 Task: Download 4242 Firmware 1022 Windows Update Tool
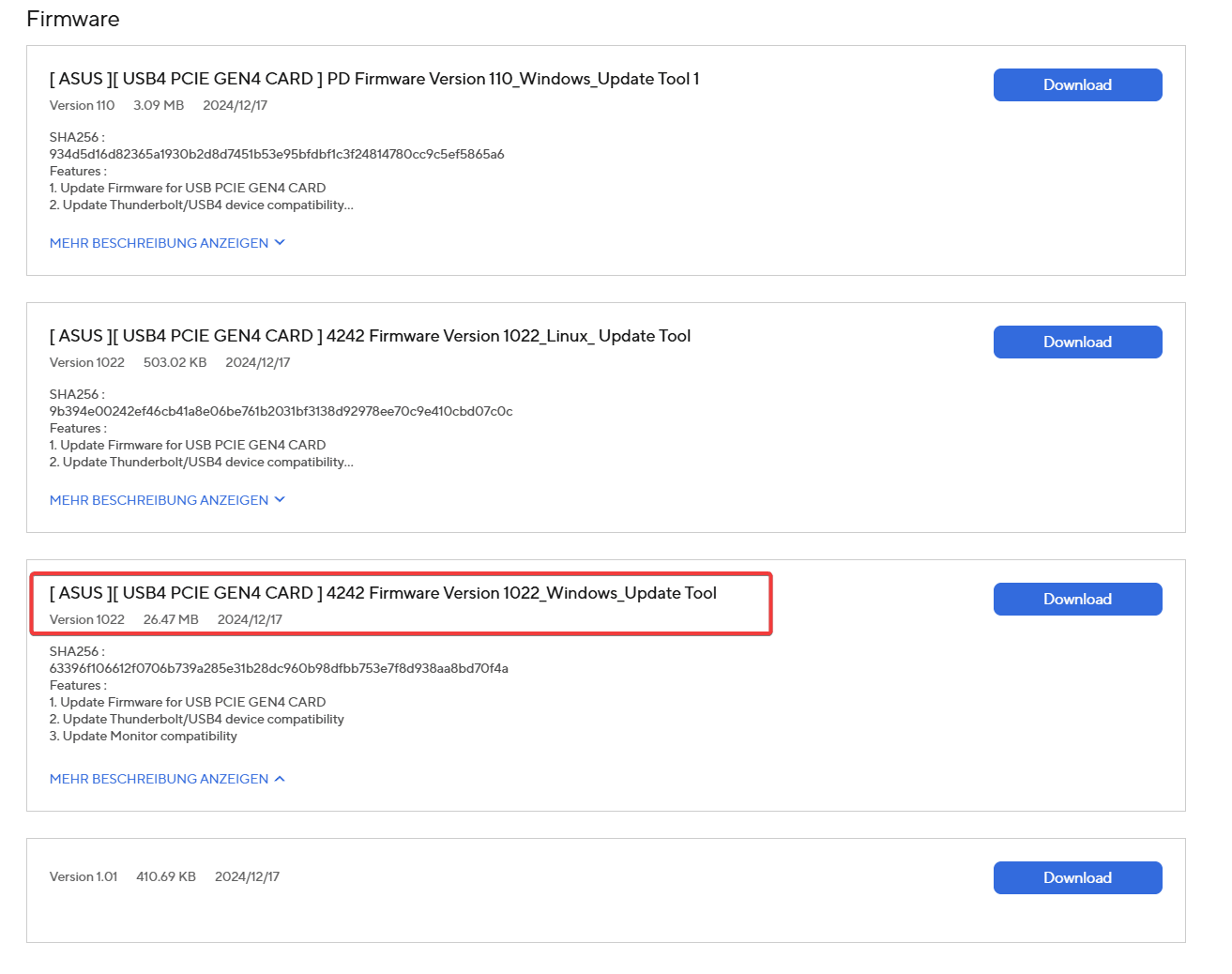tap(1077, 599)
